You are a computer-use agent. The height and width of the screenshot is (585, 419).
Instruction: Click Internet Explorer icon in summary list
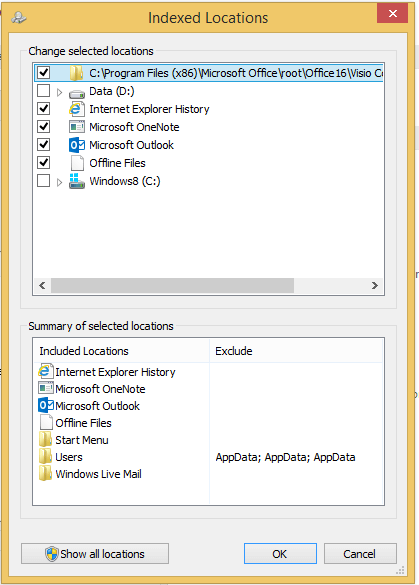(x=46, y=371)
